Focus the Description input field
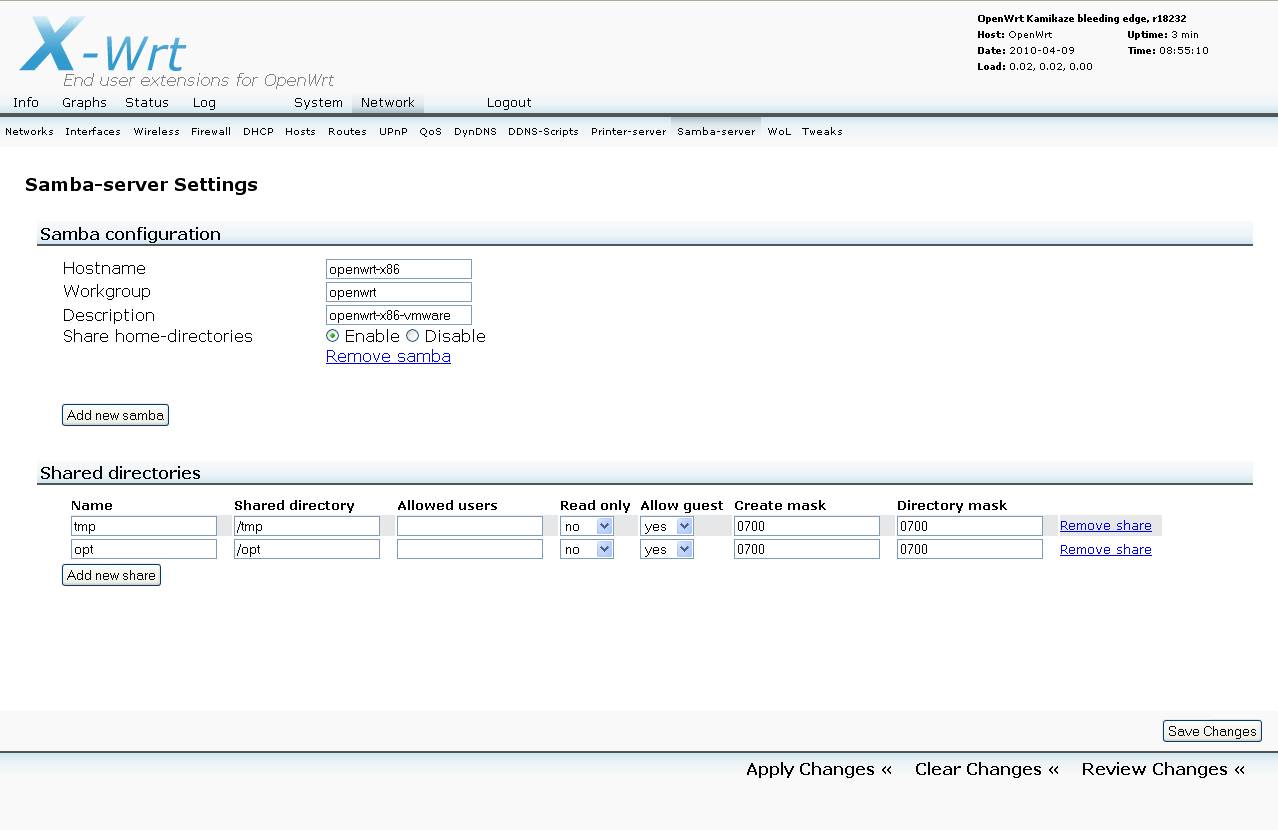The image size is (1278, 830). [x=399, y=315]
